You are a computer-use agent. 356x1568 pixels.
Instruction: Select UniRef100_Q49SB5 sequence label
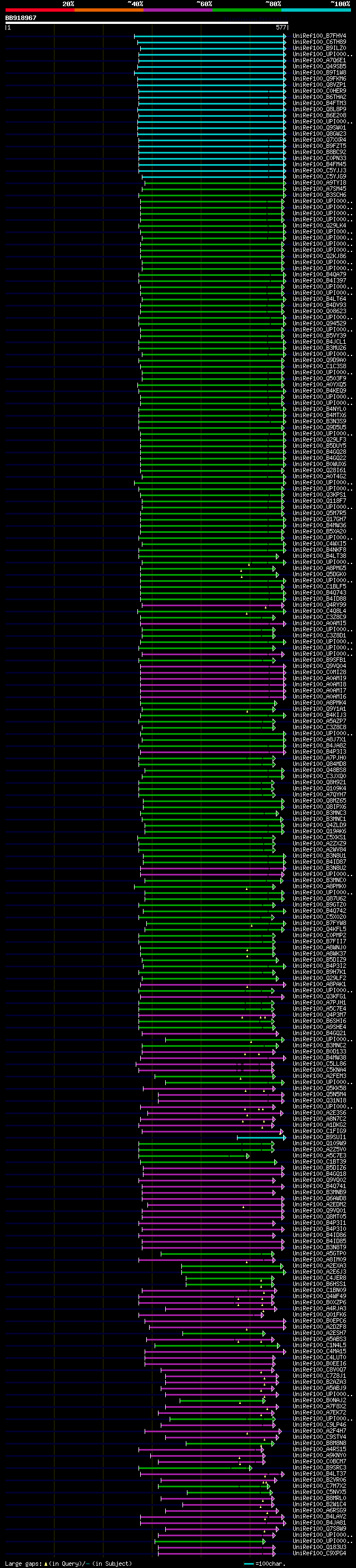point(319,66)
